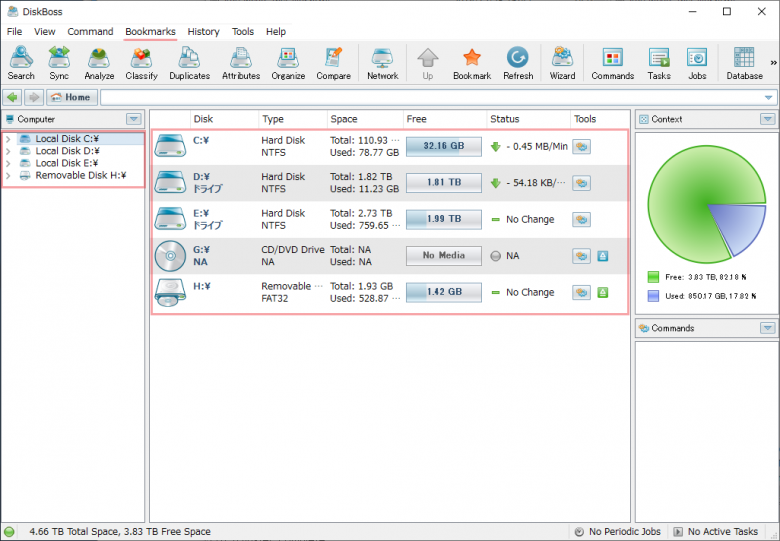Open the Computer panel dropdown

coord(133,119)
